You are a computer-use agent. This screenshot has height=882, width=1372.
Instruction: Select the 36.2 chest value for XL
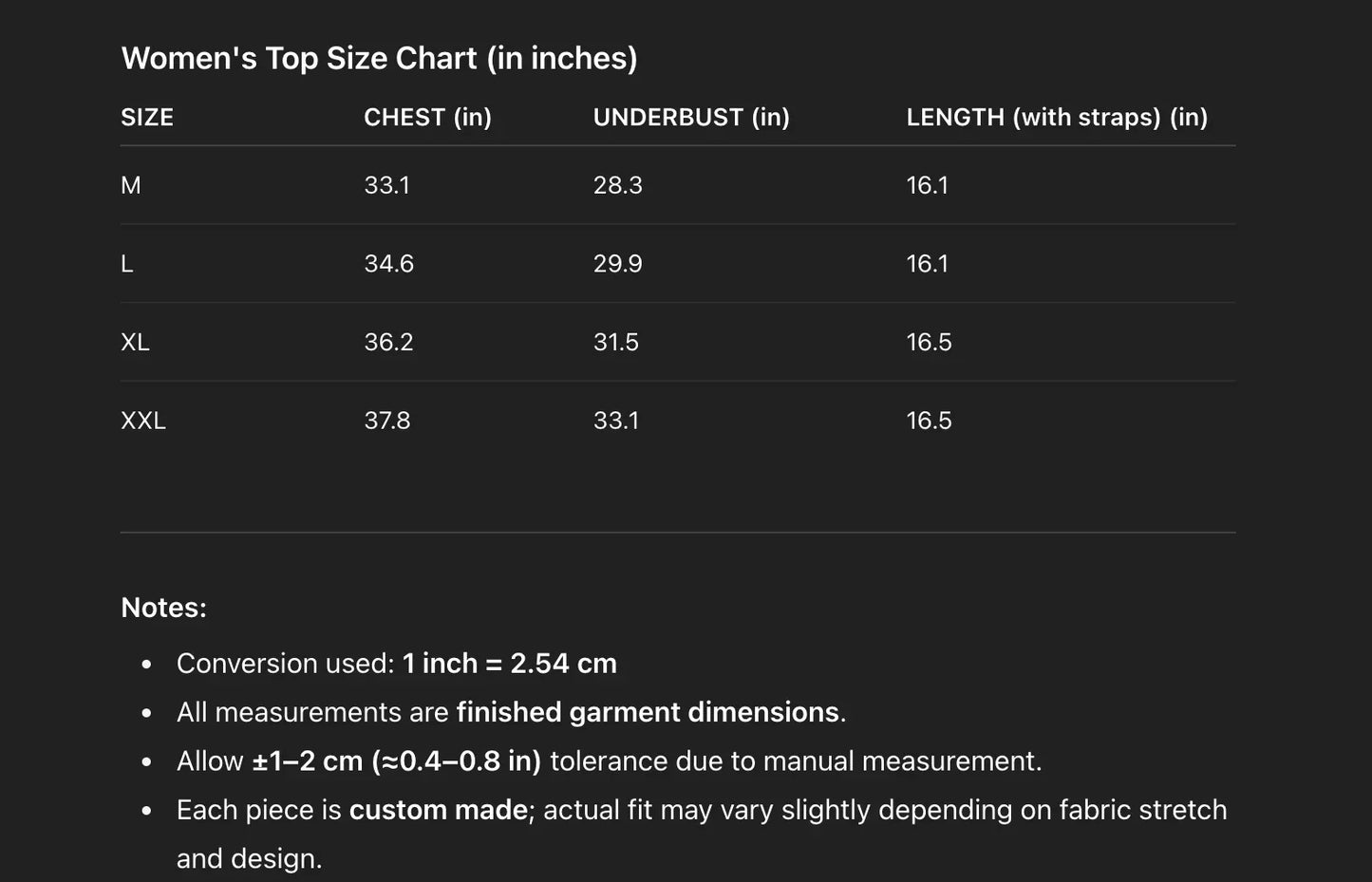coord(388,343)
